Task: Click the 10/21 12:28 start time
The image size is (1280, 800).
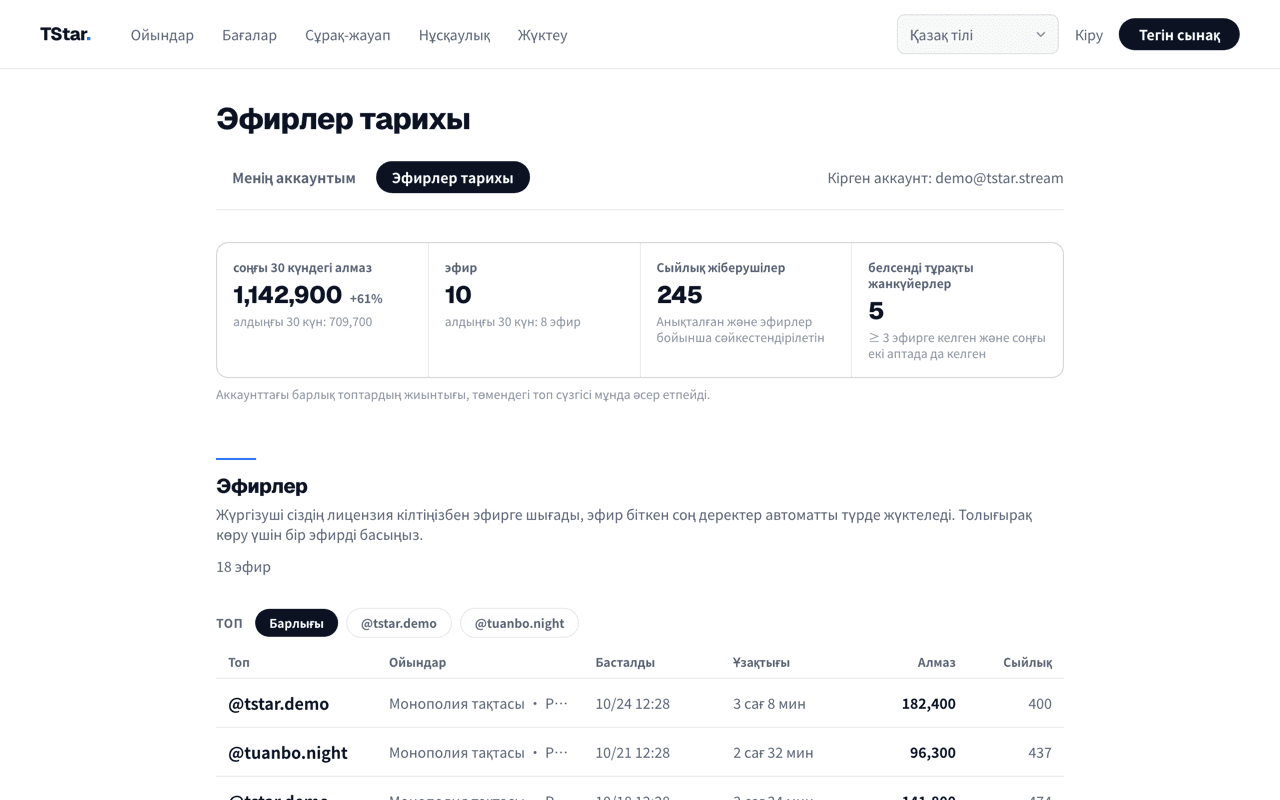Action: [632, 752]
